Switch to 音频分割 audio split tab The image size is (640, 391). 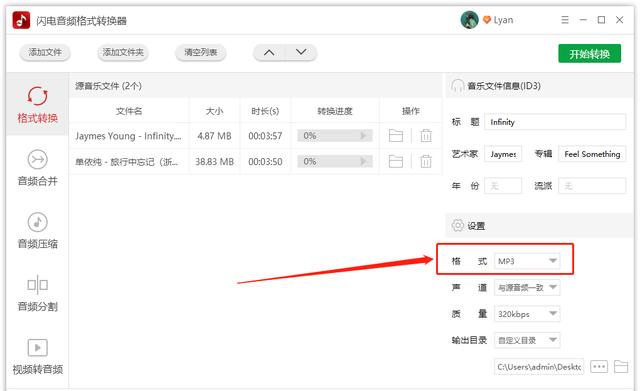pos(38,293)
